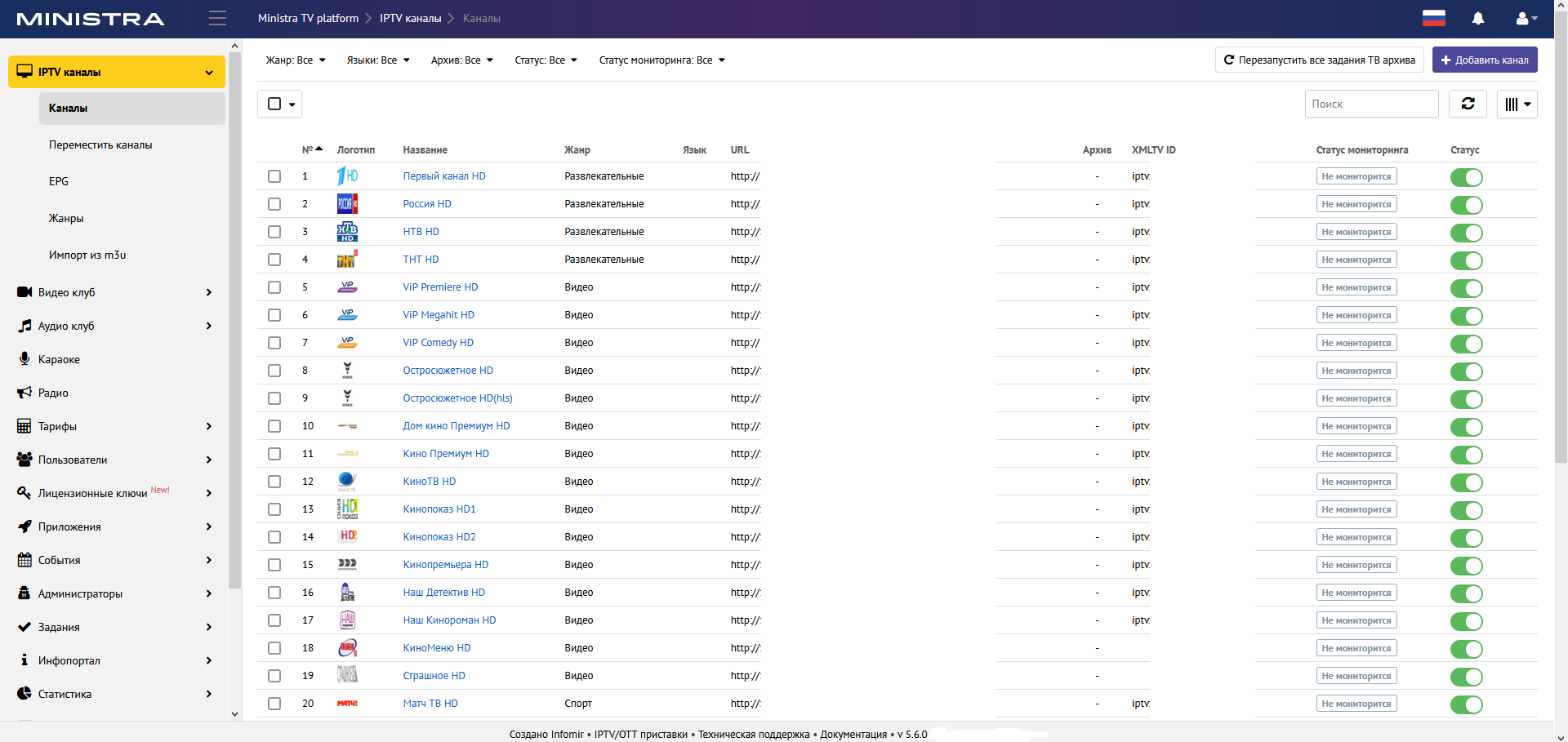The width and height of the screenshot is (1568, 742).
Task: Toggle status switch for Страшное HD
Action: tap(1467, 677)
